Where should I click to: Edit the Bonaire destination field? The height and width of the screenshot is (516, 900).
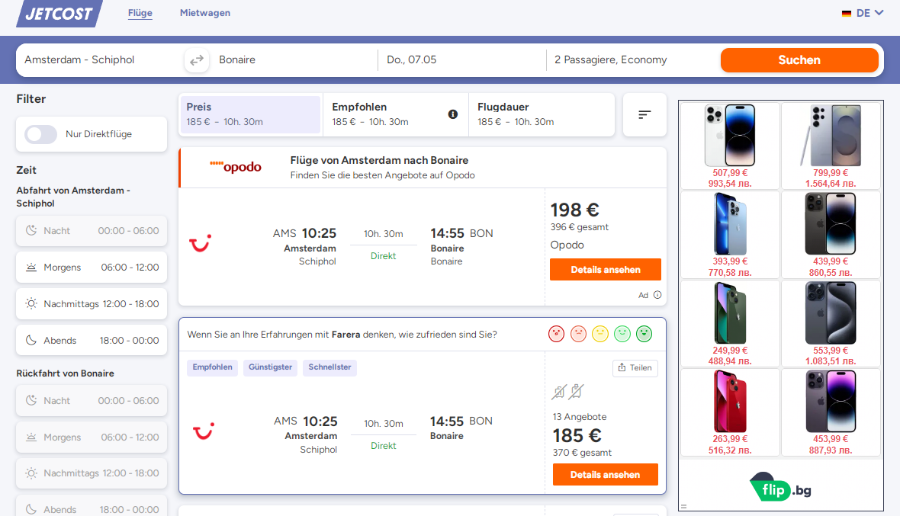pyautogui.click(x=293, y=60)
